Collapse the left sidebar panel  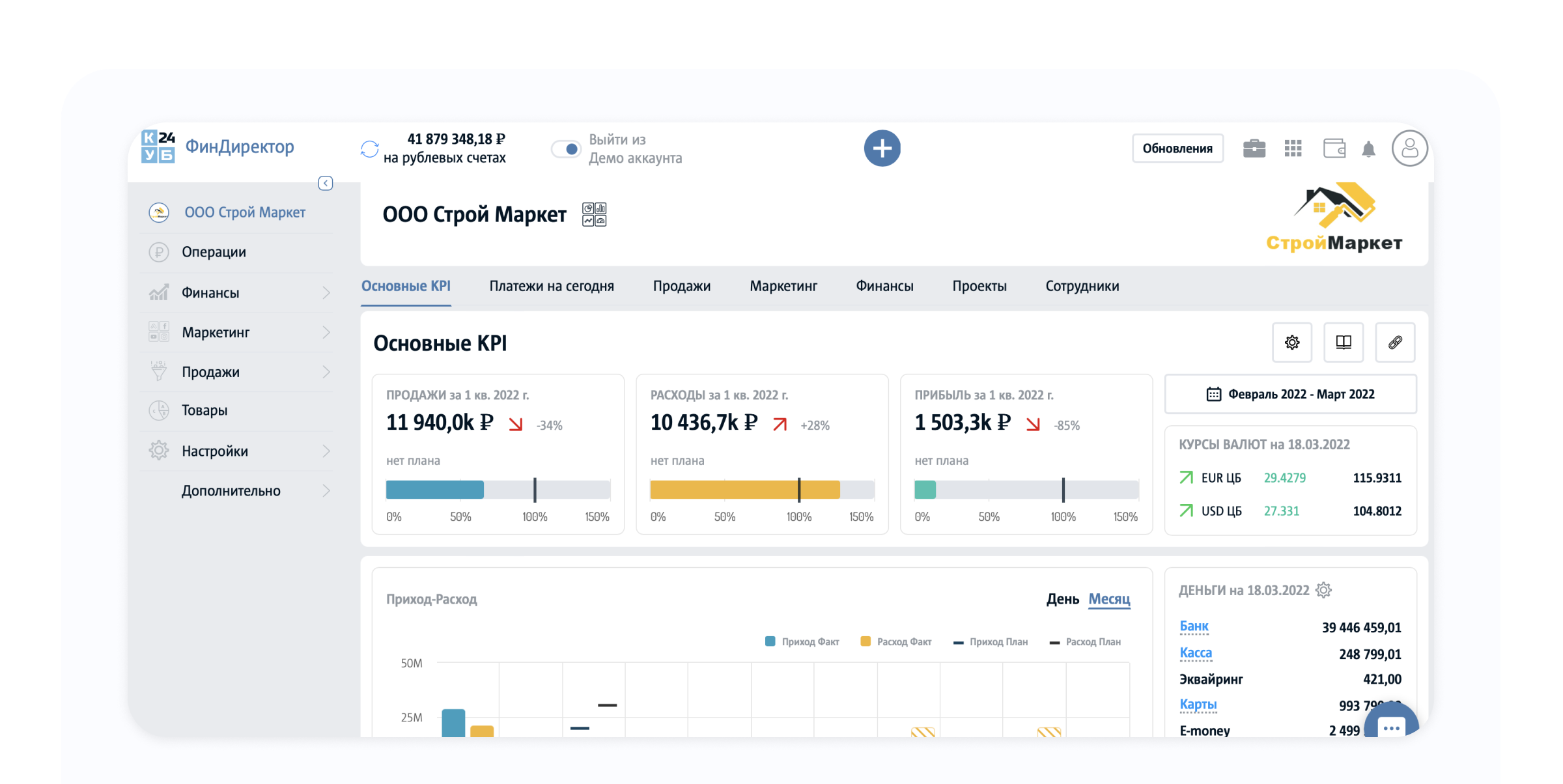[x=326, y=183]
